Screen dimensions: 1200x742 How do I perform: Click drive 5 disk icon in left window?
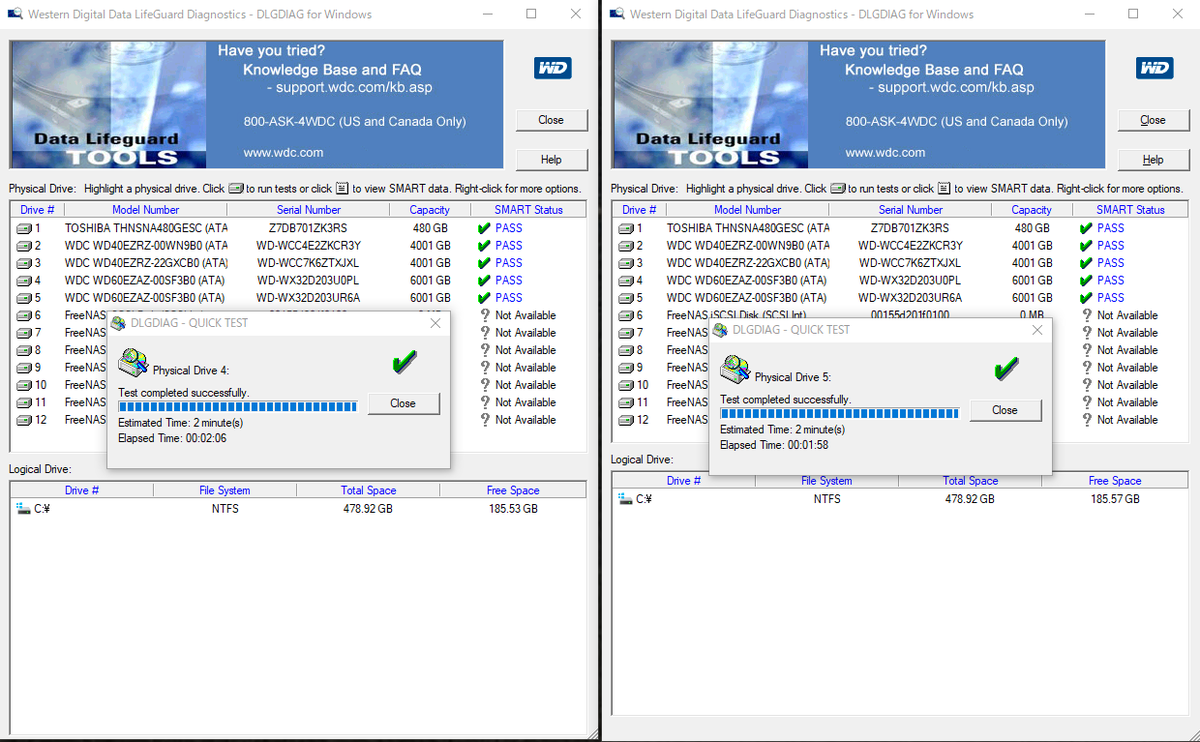[x=24, y=298]
